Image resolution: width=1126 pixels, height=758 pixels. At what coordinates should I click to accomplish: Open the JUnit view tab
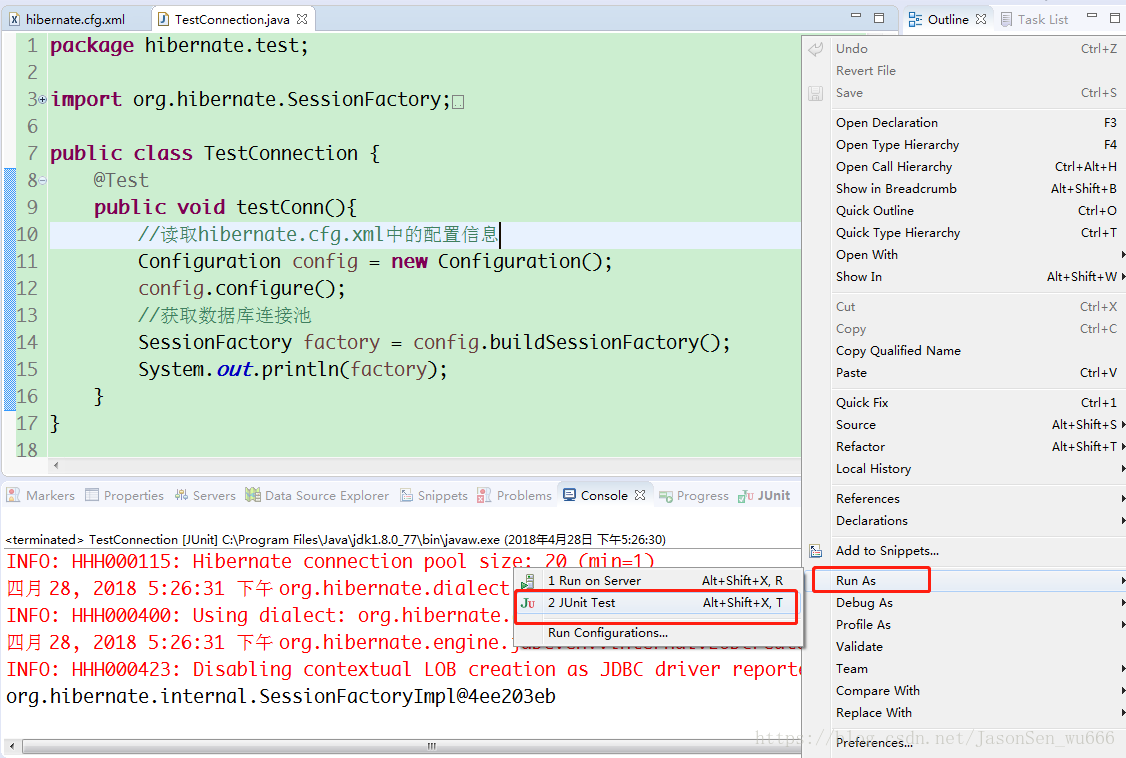(x=764, y=495)
